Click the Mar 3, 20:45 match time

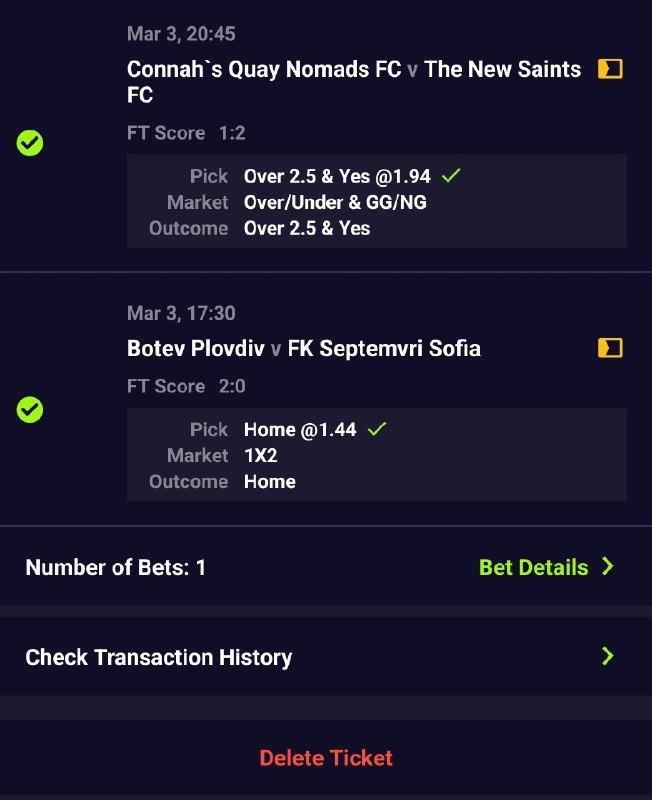[181, 34]
